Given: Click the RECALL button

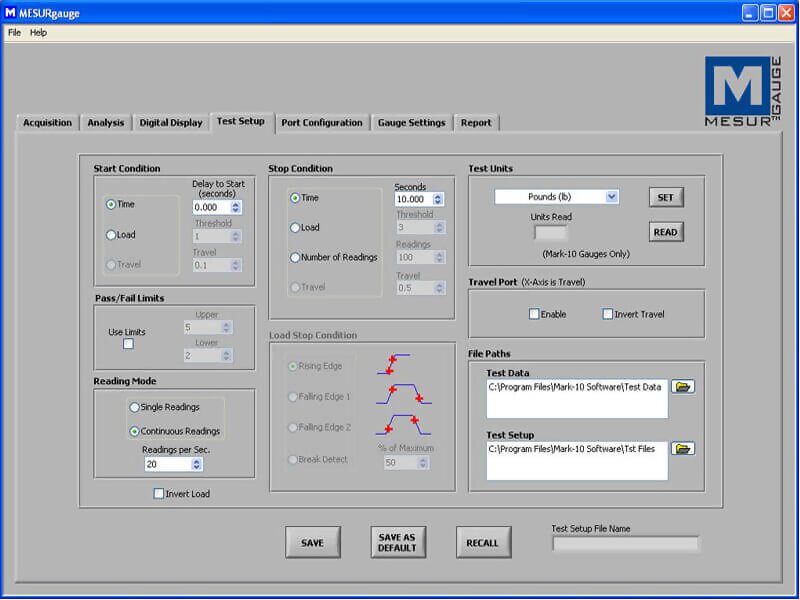Looking at the screenshot, I should [482, 543].
